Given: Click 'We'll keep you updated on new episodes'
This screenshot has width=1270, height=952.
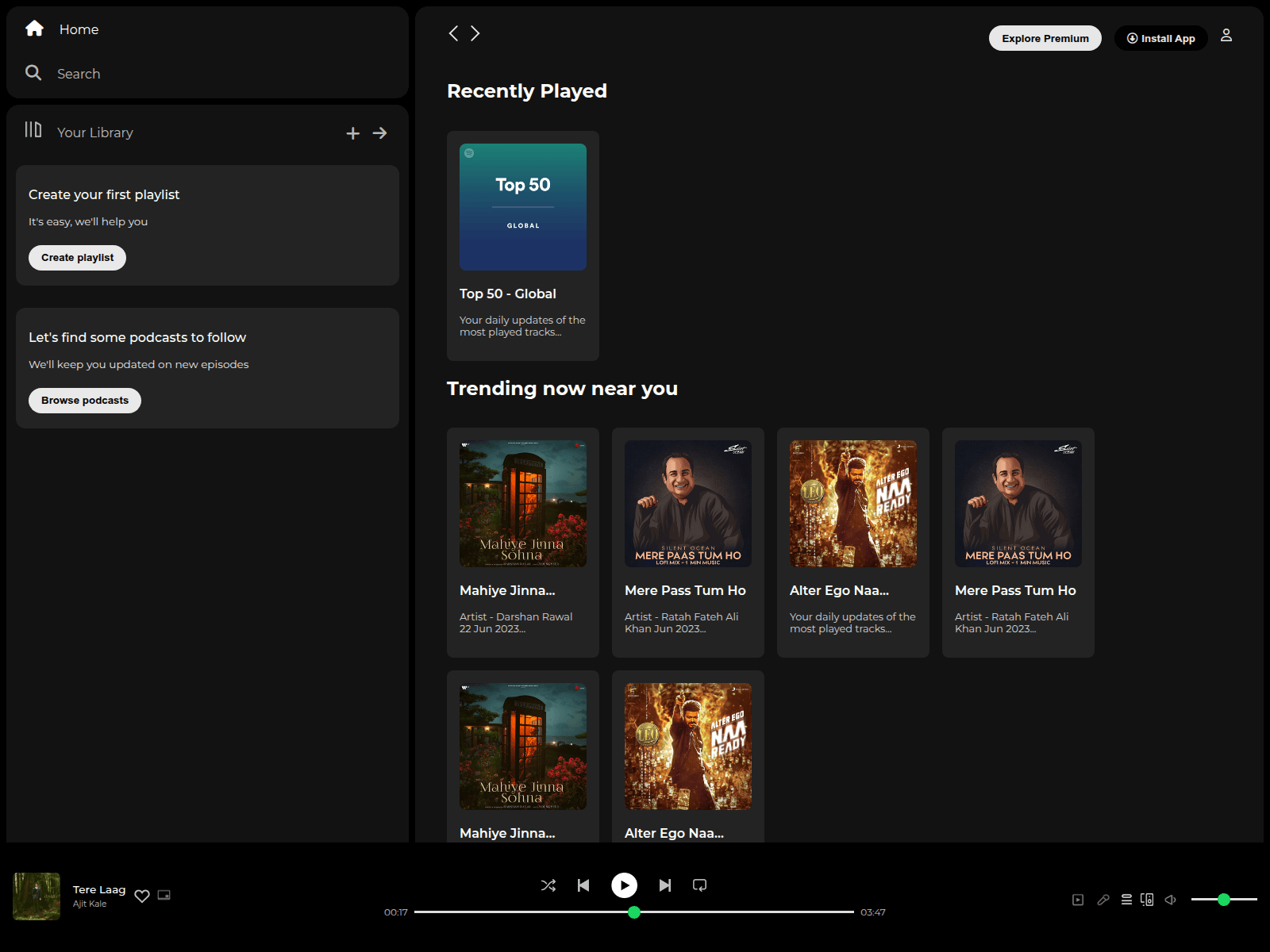Looking at the screenshot, I should 139,364.
